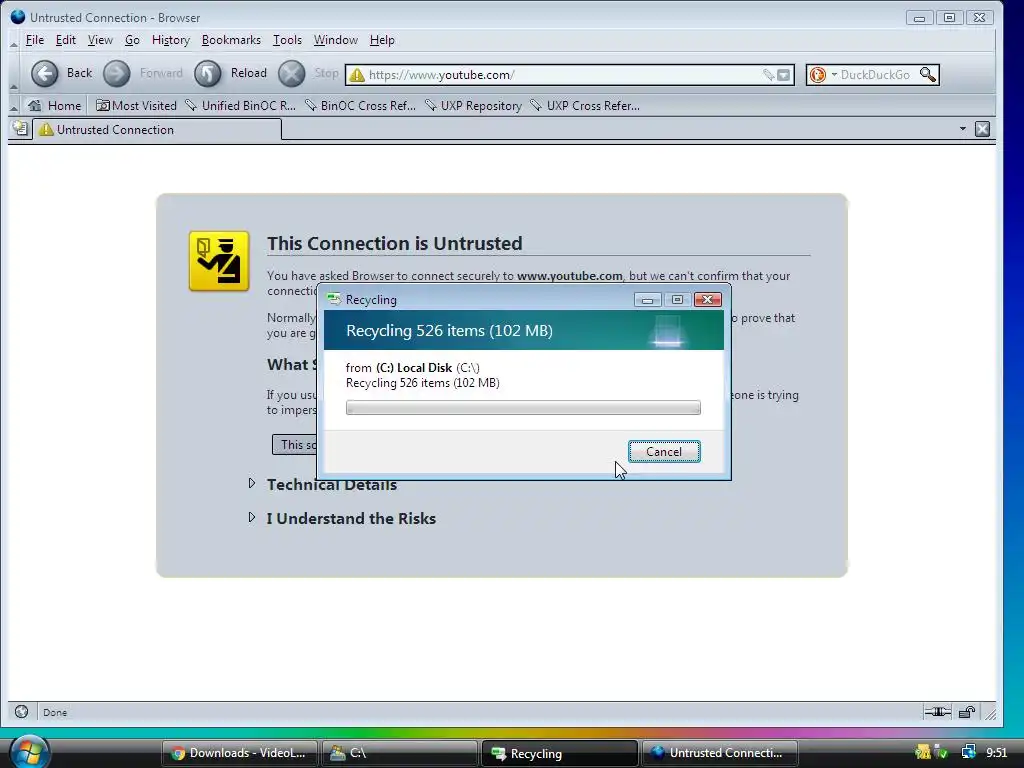Click the warning icon in the address bar

pos(357,75)
